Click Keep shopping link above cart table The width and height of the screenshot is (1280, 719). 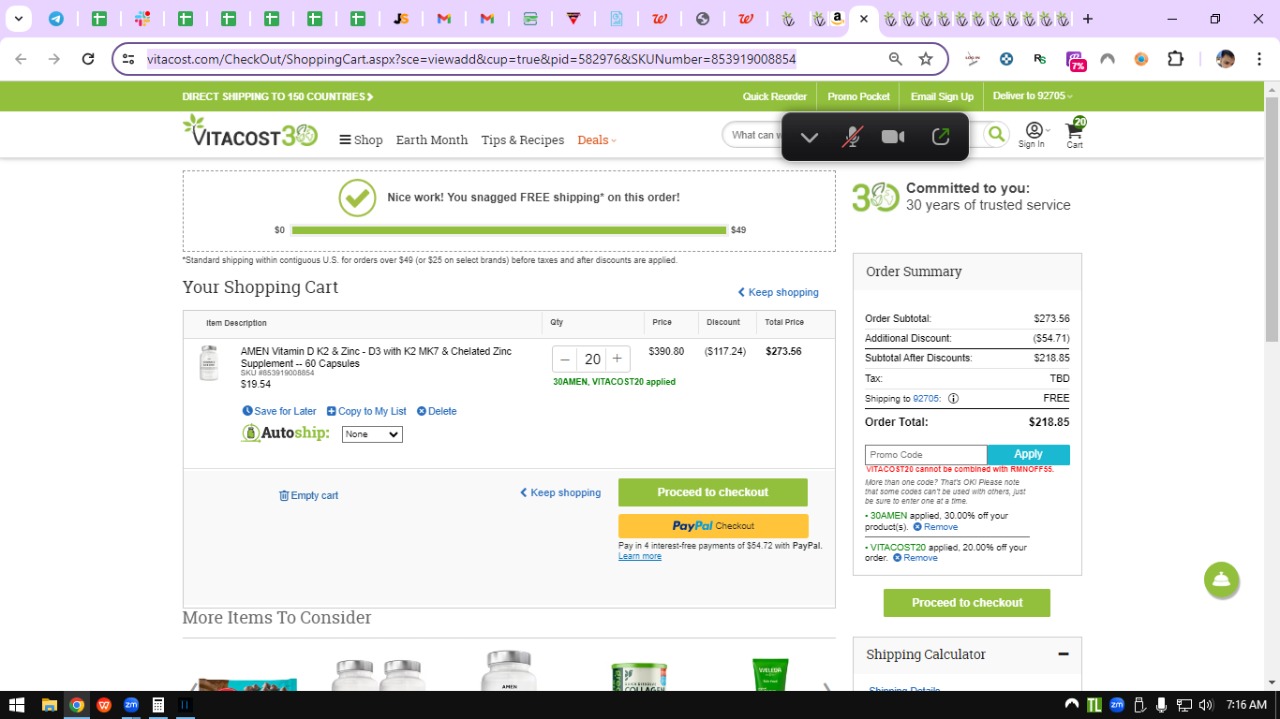[x=778, y=292]
